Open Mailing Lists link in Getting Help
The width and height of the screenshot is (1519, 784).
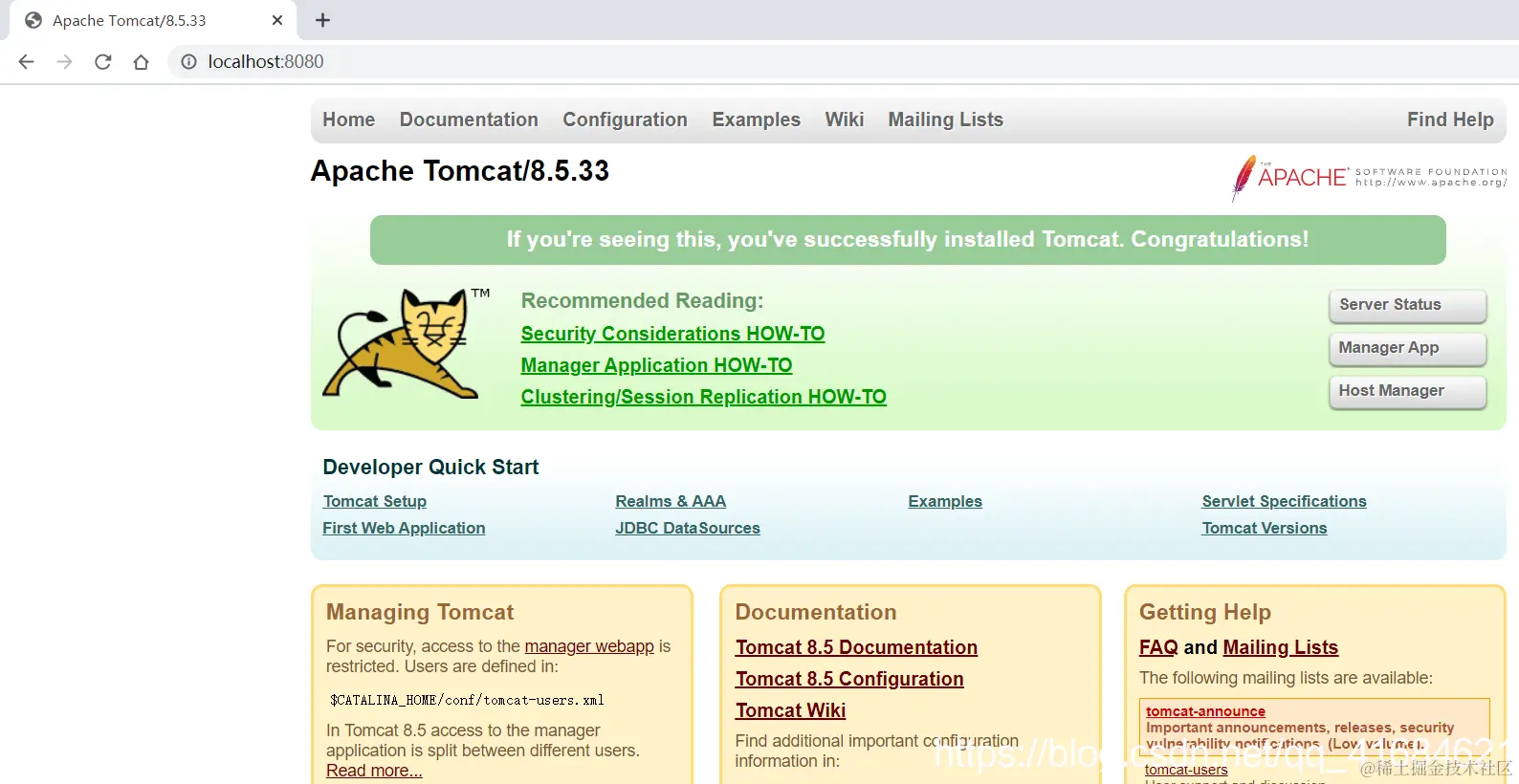pyautogui.click(x=1280, y=647)
